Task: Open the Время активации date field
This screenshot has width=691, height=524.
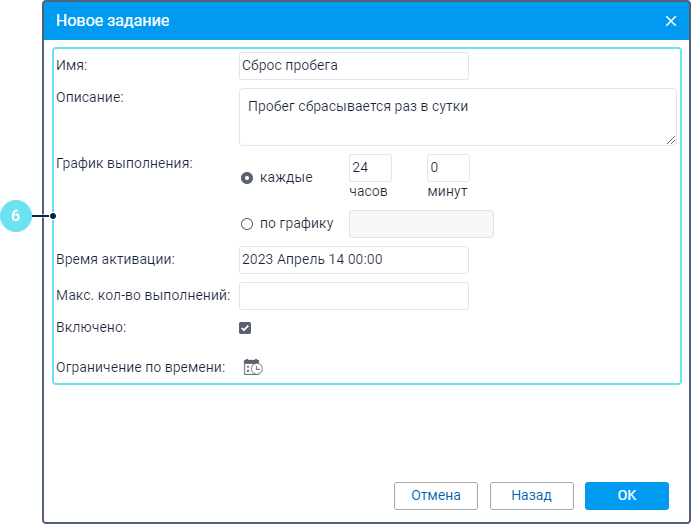Action: 354,260
